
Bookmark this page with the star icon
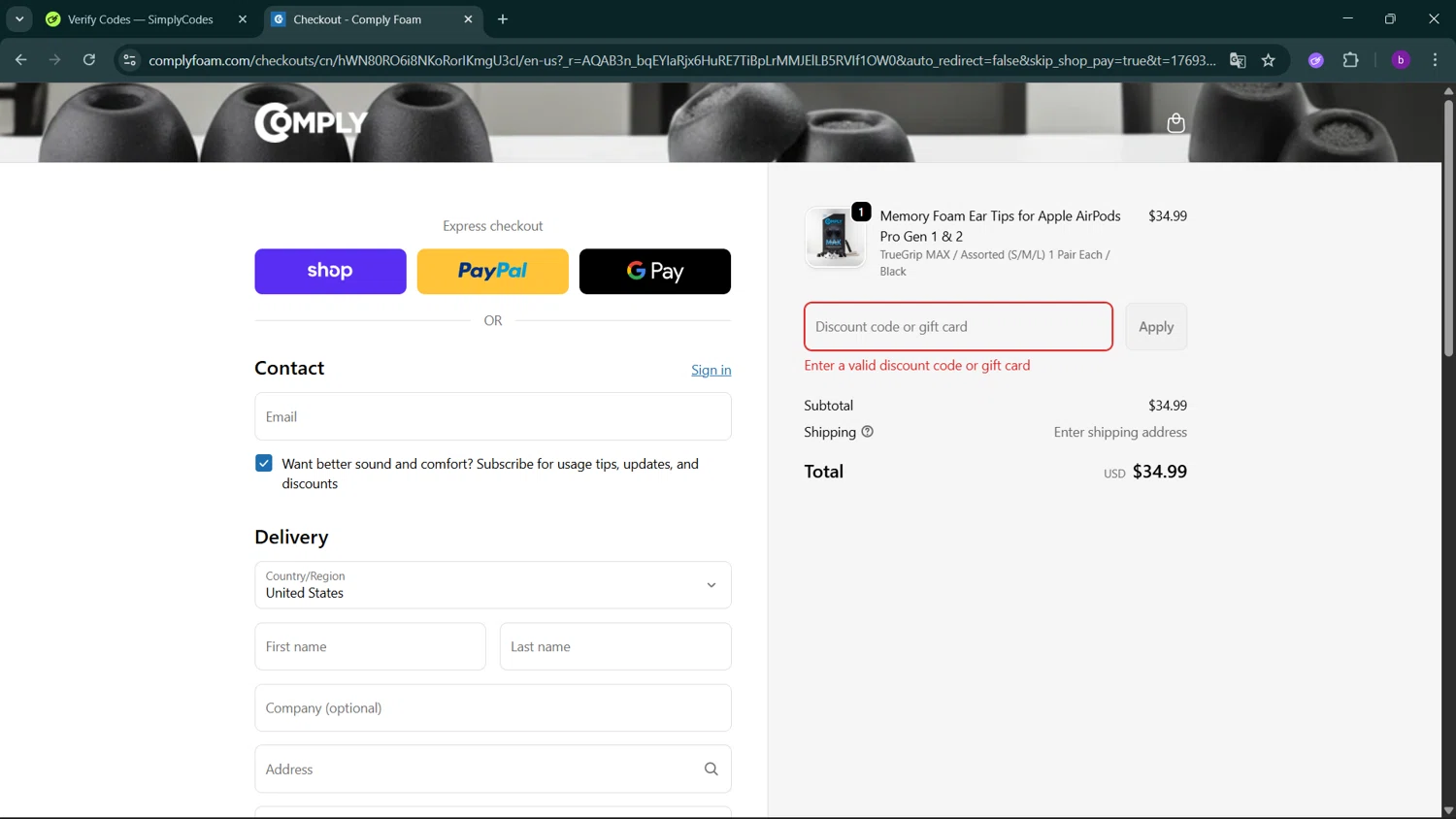pos(1268,60)
